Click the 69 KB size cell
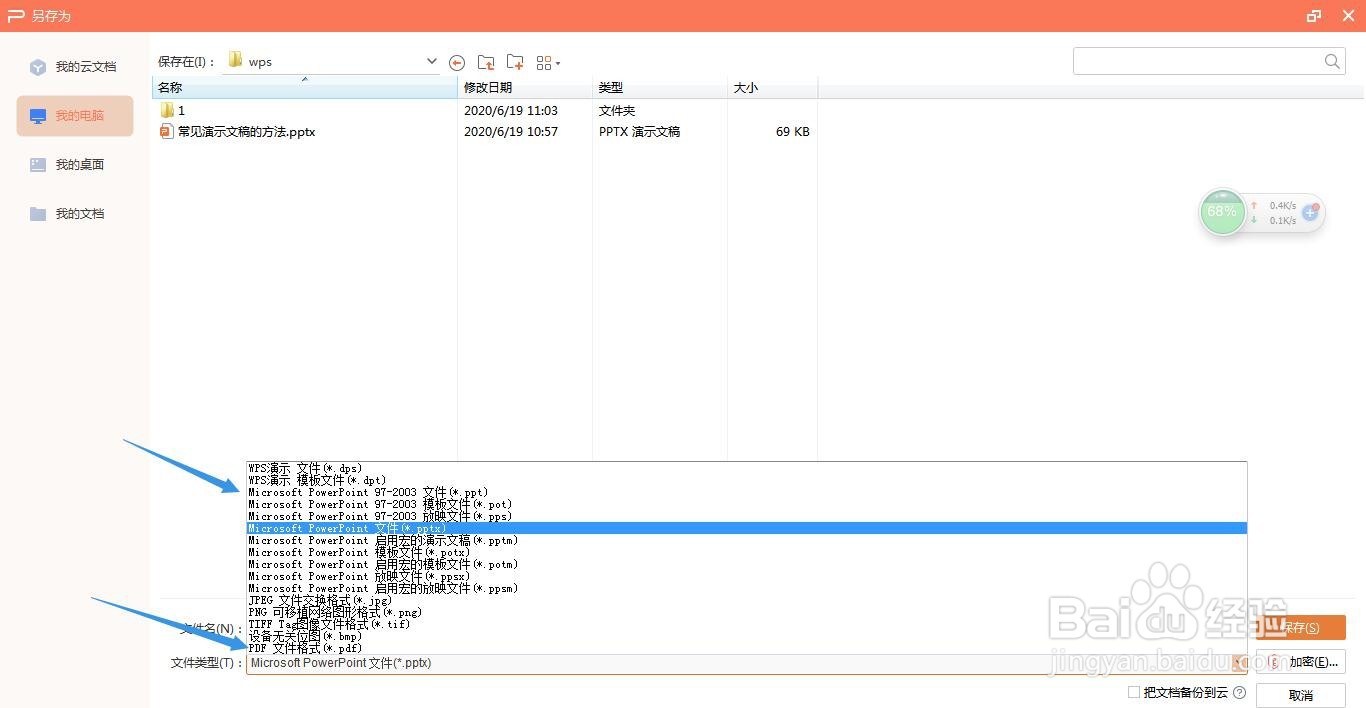 click(793, 132)
